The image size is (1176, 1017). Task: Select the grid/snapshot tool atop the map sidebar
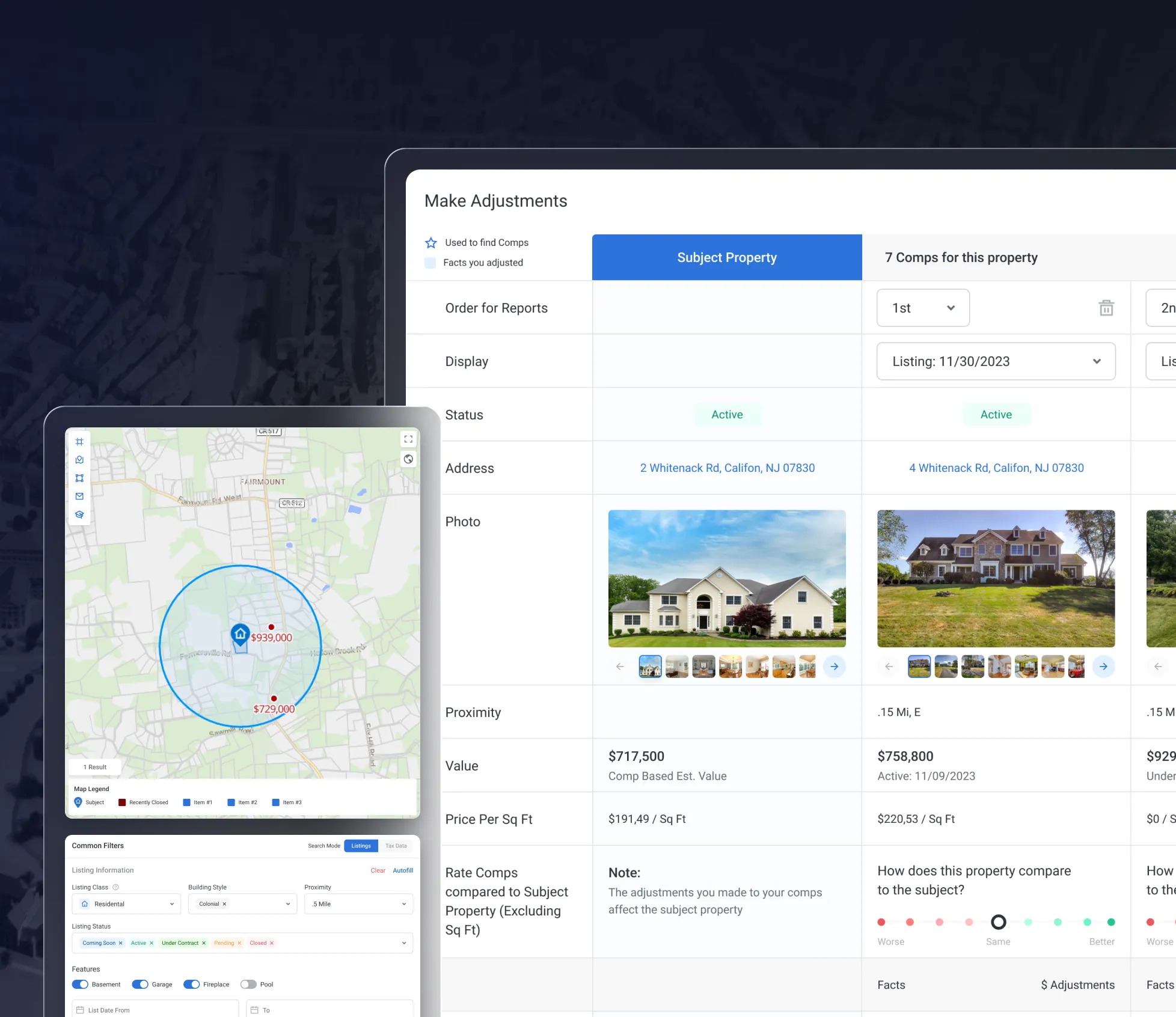click(x=79, y=441)
